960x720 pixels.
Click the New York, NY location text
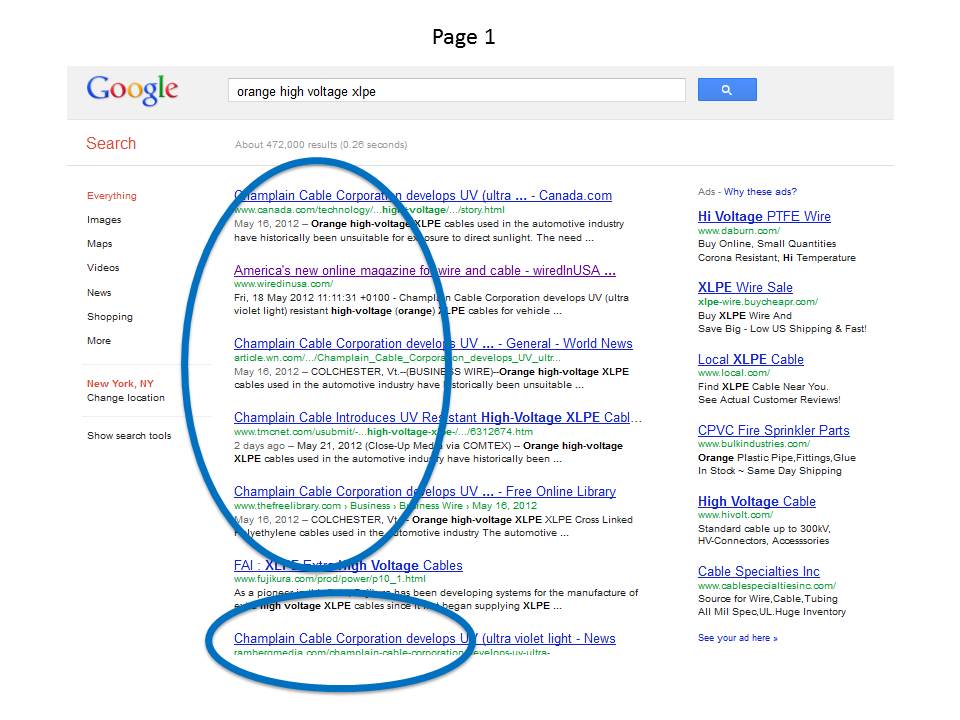(120, 383)
